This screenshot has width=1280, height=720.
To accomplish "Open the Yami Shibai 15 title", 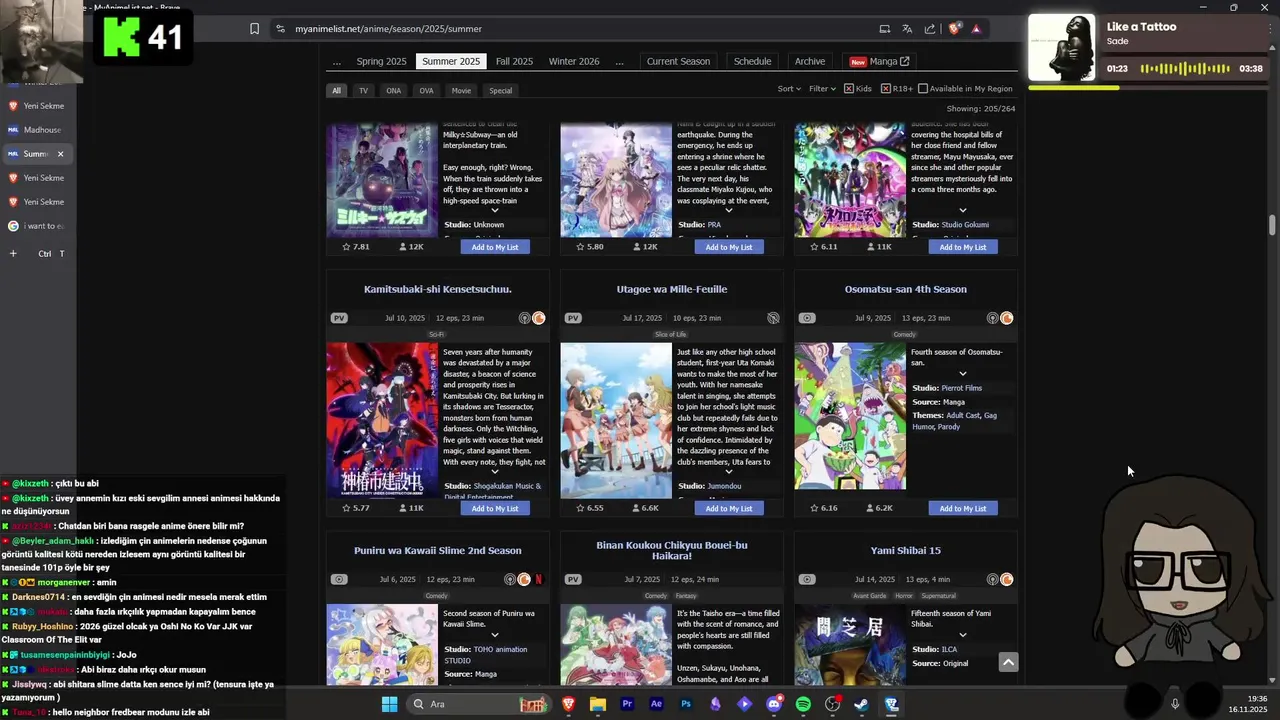I will point(906,550).
